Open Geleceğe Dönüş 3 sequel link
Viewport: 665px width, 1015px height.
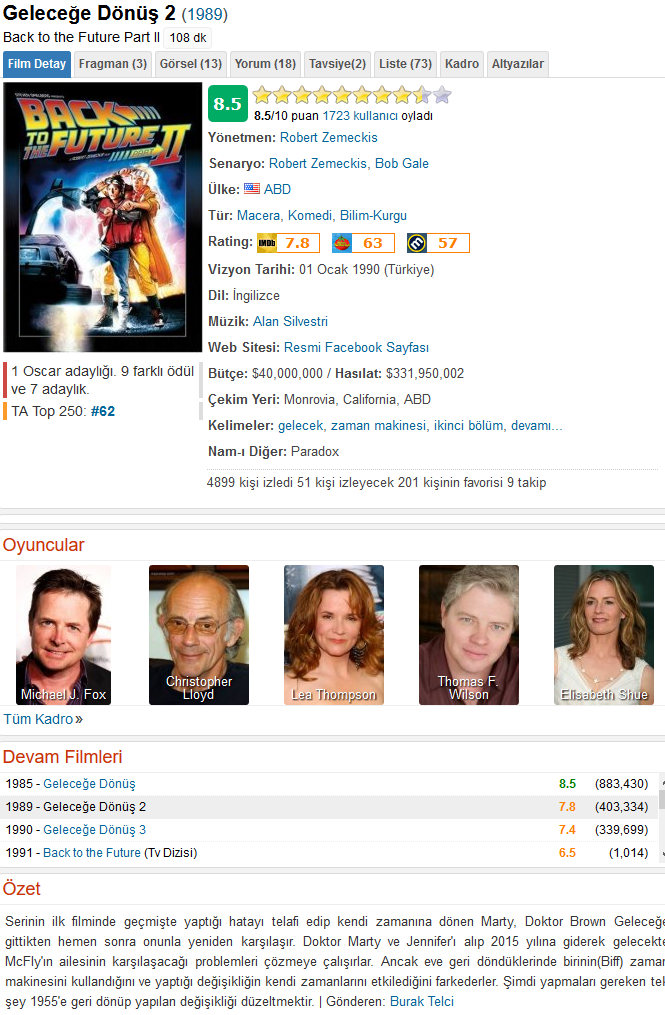pyautogui.click(x=95, y=830)
